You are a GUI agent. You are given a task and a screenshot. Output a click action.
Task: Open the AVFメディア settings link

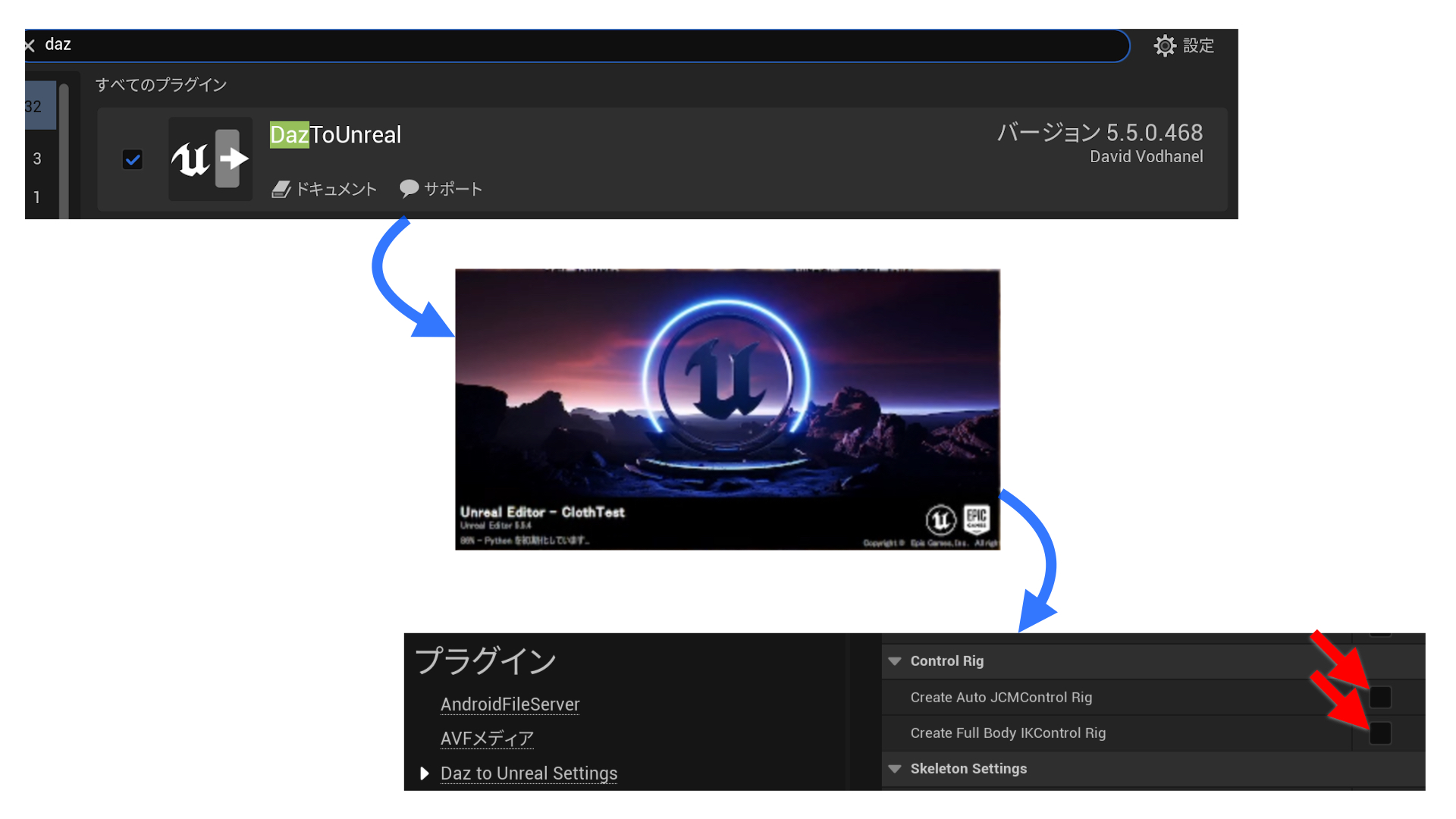487,739
